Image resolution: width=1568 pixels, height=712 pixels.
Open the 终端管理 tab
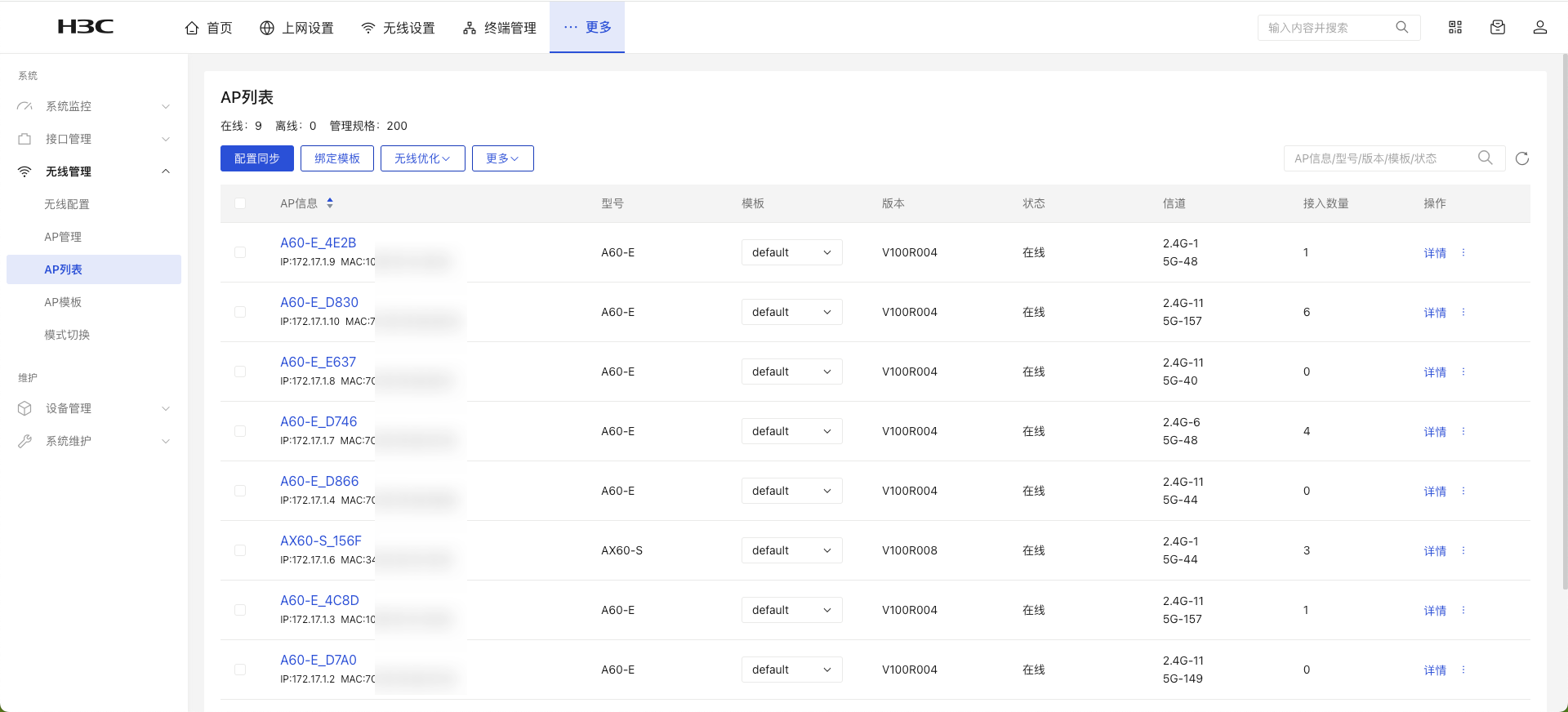click(499, 28)
